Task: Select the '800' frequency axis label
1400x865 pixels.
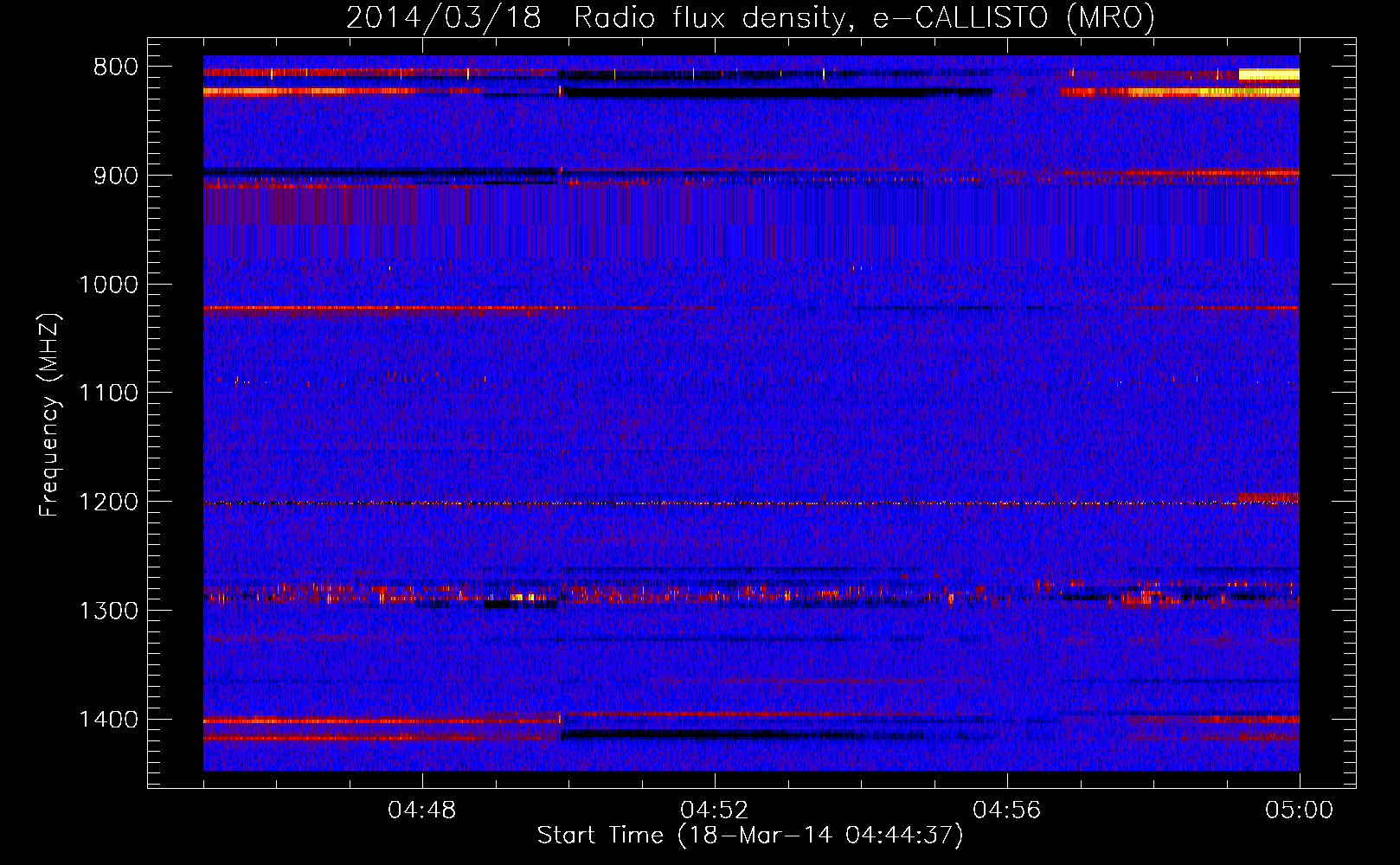Action: point(115,67)
